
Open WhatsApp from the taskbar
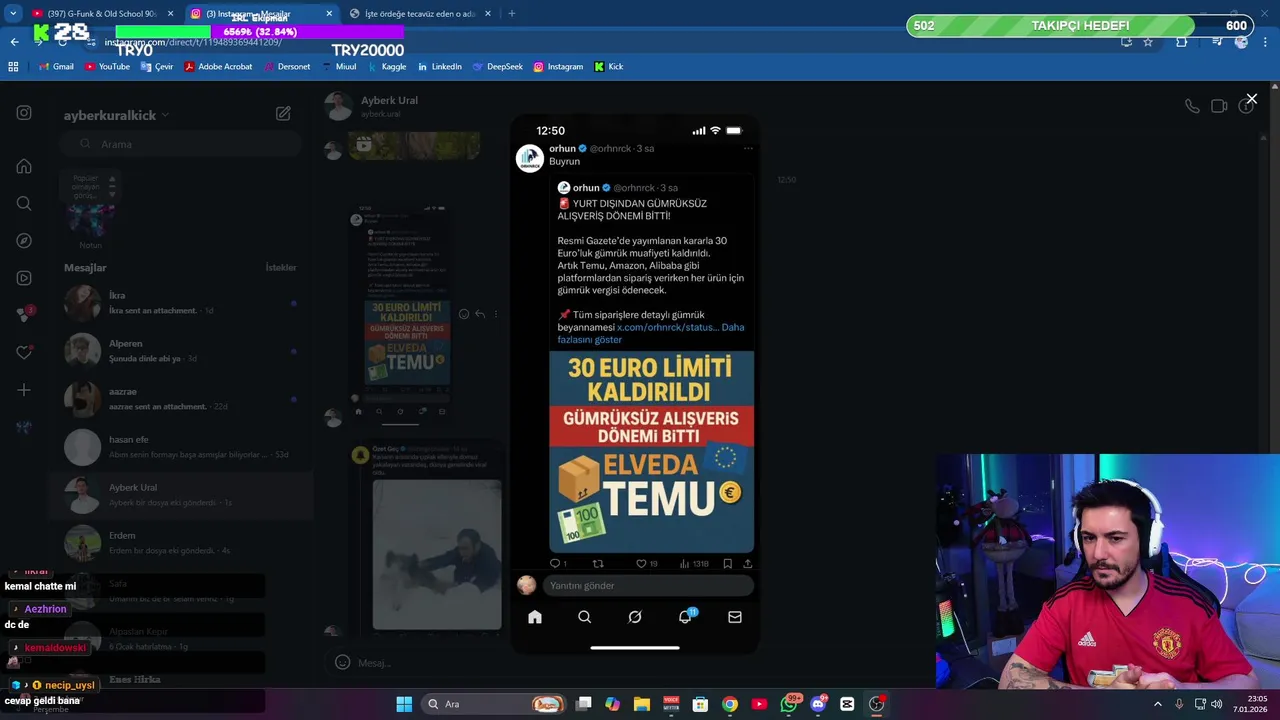pos(789,704)
